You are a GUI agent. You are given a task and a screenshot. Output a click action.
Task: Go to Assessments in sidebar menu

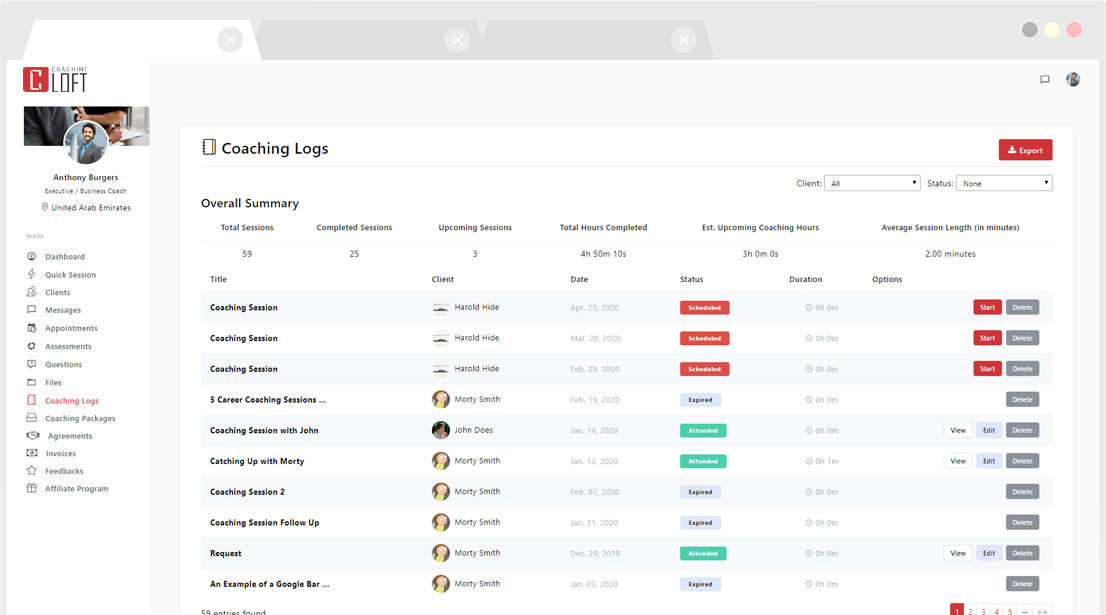click(x=68, y=347)
